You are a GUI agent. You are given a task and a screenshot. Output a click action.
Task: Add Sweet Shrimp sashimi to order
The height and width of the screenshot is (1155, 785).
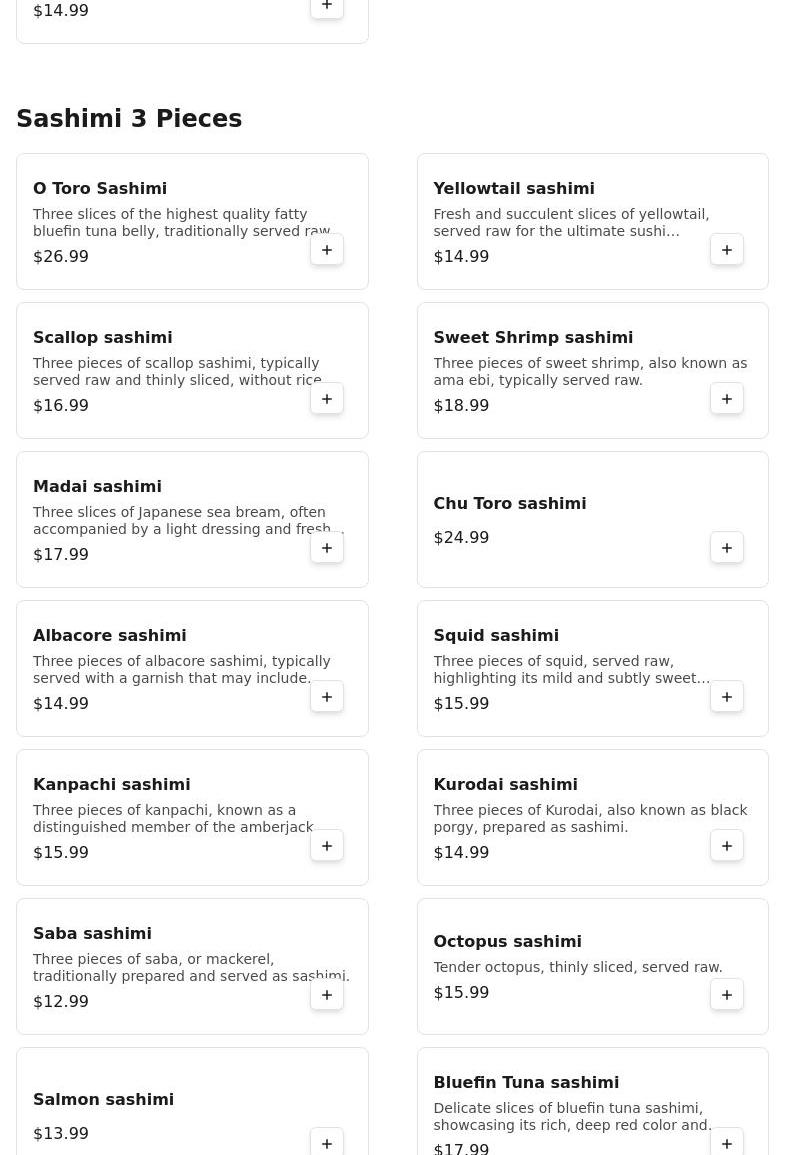[727, 399]
